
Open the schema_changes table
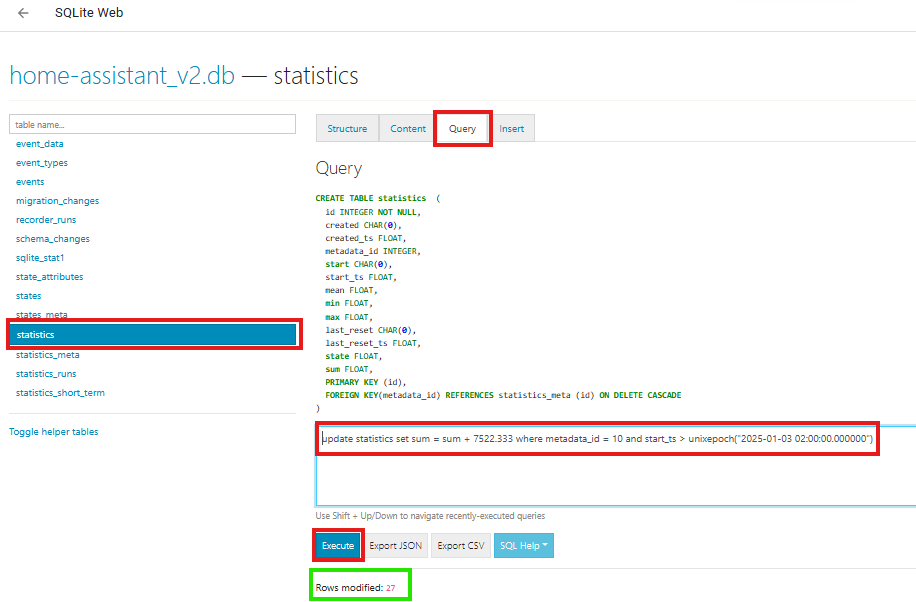(53, 239)
